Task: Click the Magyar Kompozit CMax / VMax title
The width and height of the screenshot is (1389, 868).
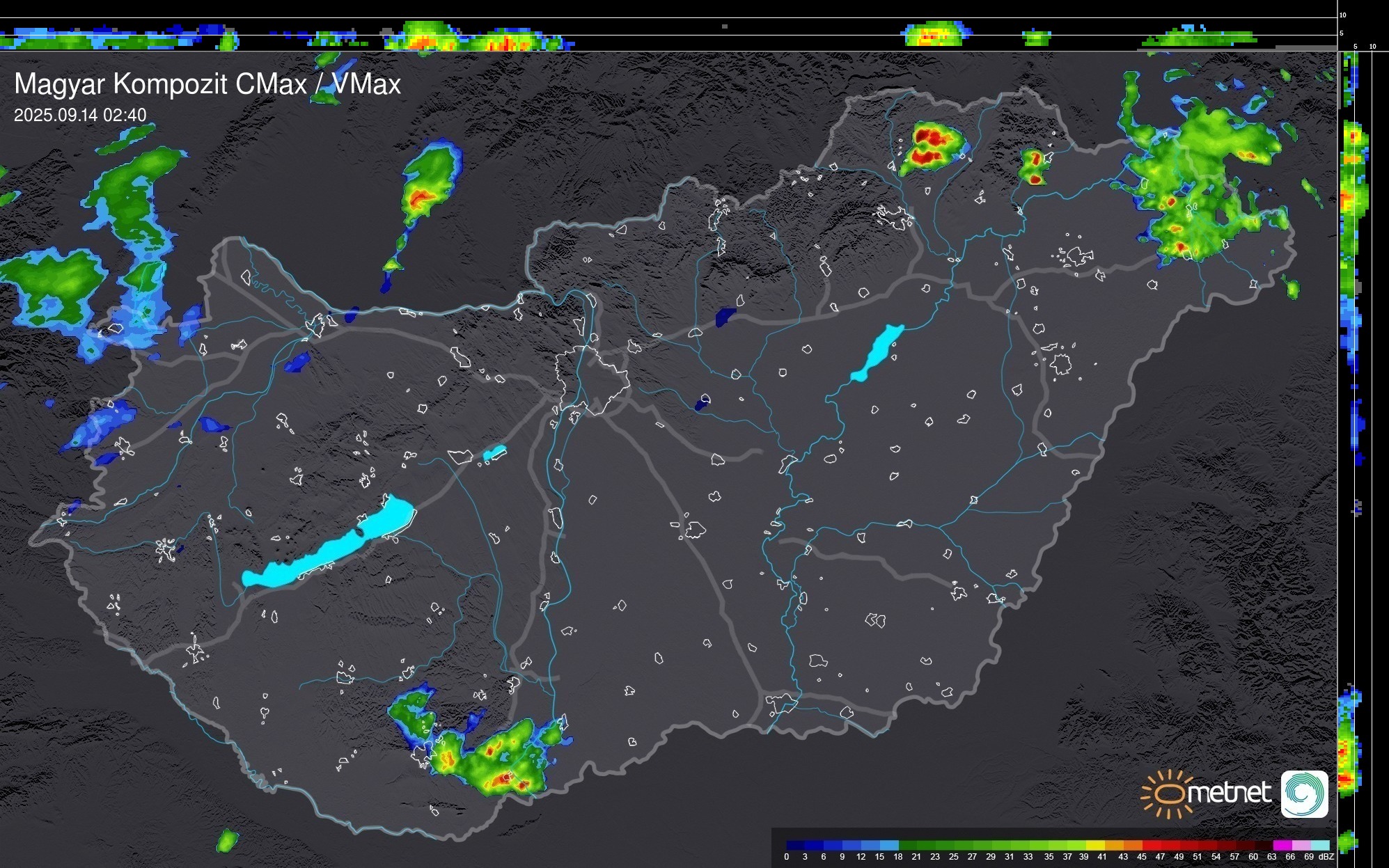Action: click(207, 84)
